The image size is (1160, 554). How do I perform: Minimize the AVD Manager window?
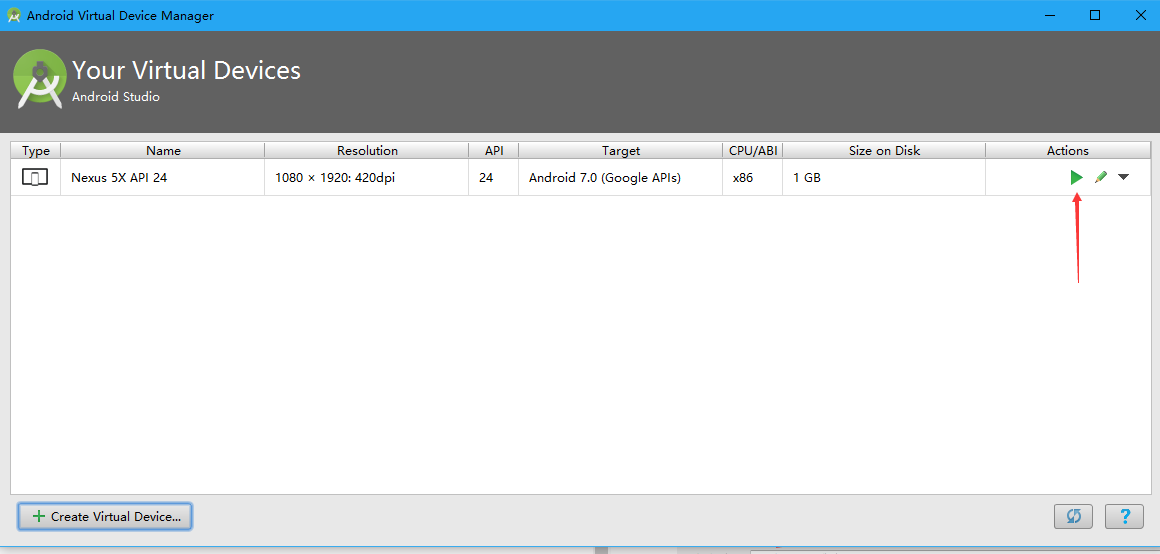pos(1051,15)
